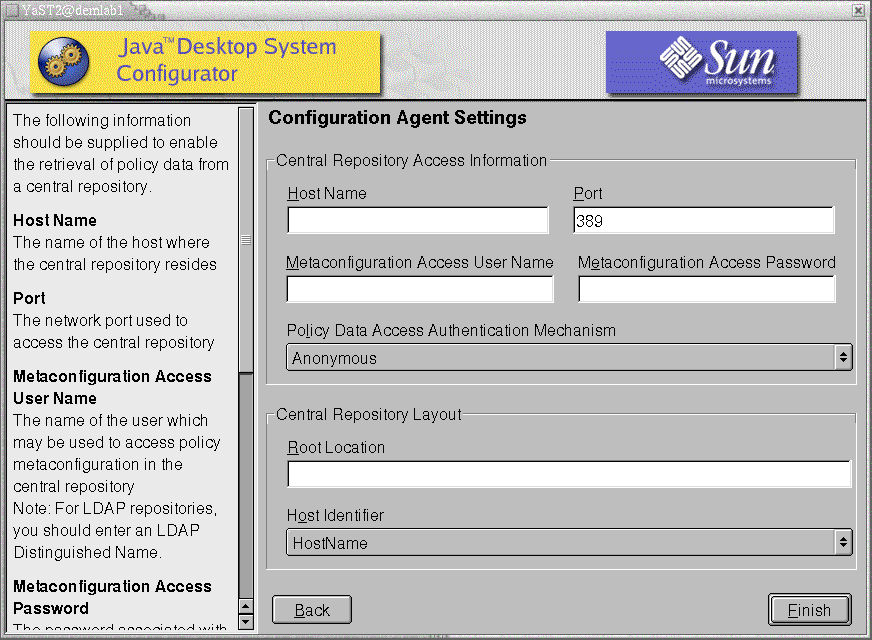The width and height of the screenshot is (872, 640).
Task: Click the 'Distinguished Name.' note text
Action: (87, 552)
